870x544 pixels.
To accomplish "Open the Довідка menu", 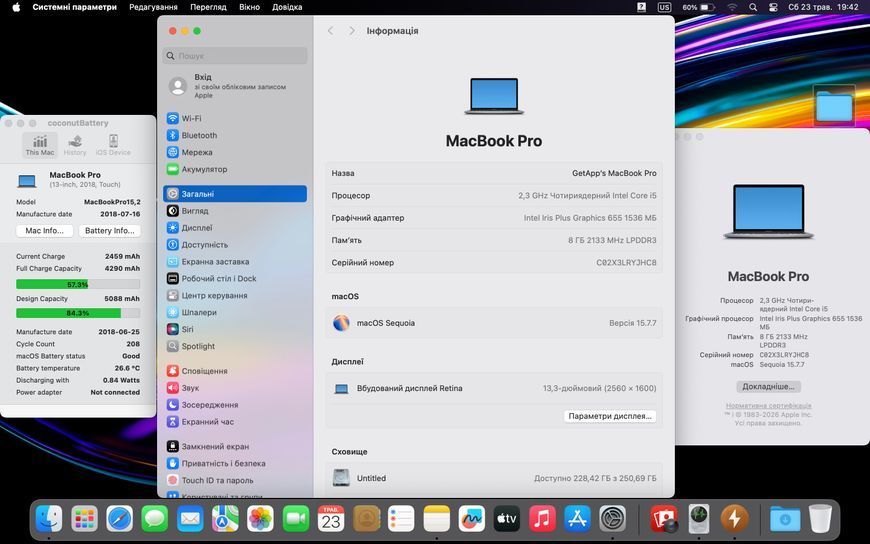I will click(287, 7).
